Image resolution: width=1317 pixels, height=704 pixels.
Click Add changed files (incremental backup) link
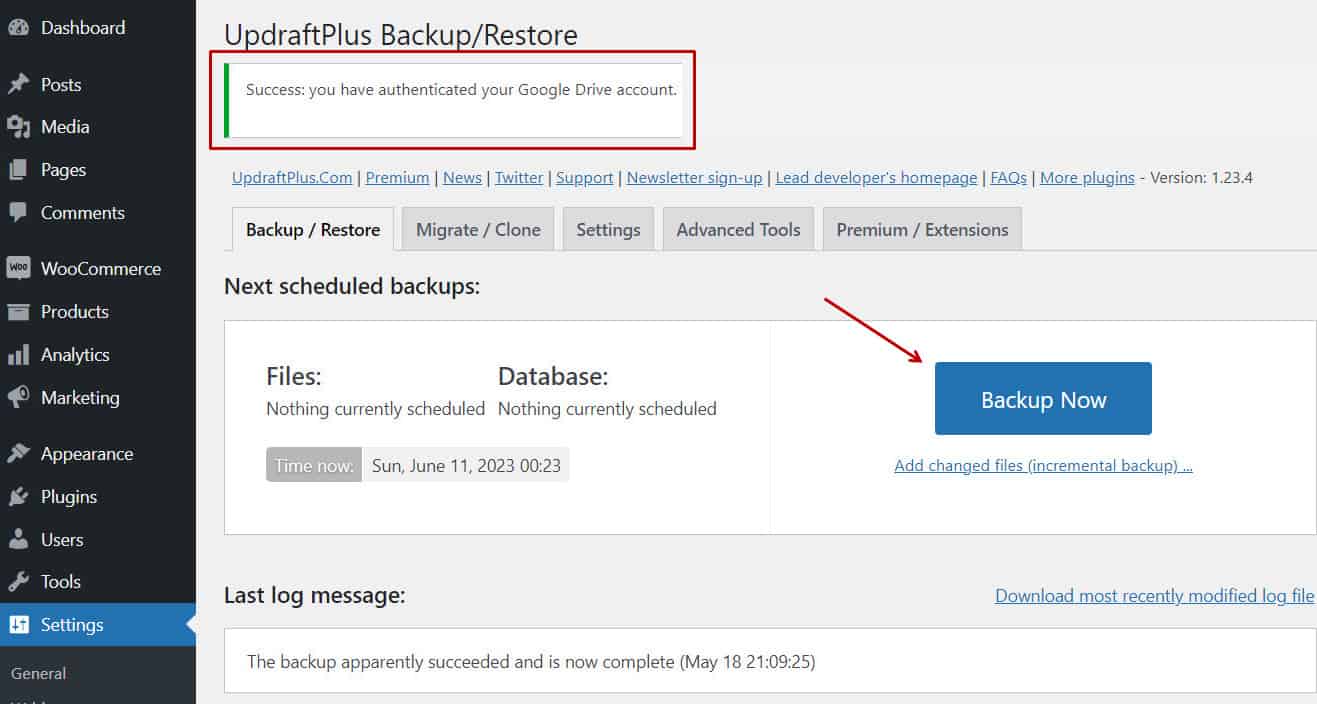[1043, 466]
